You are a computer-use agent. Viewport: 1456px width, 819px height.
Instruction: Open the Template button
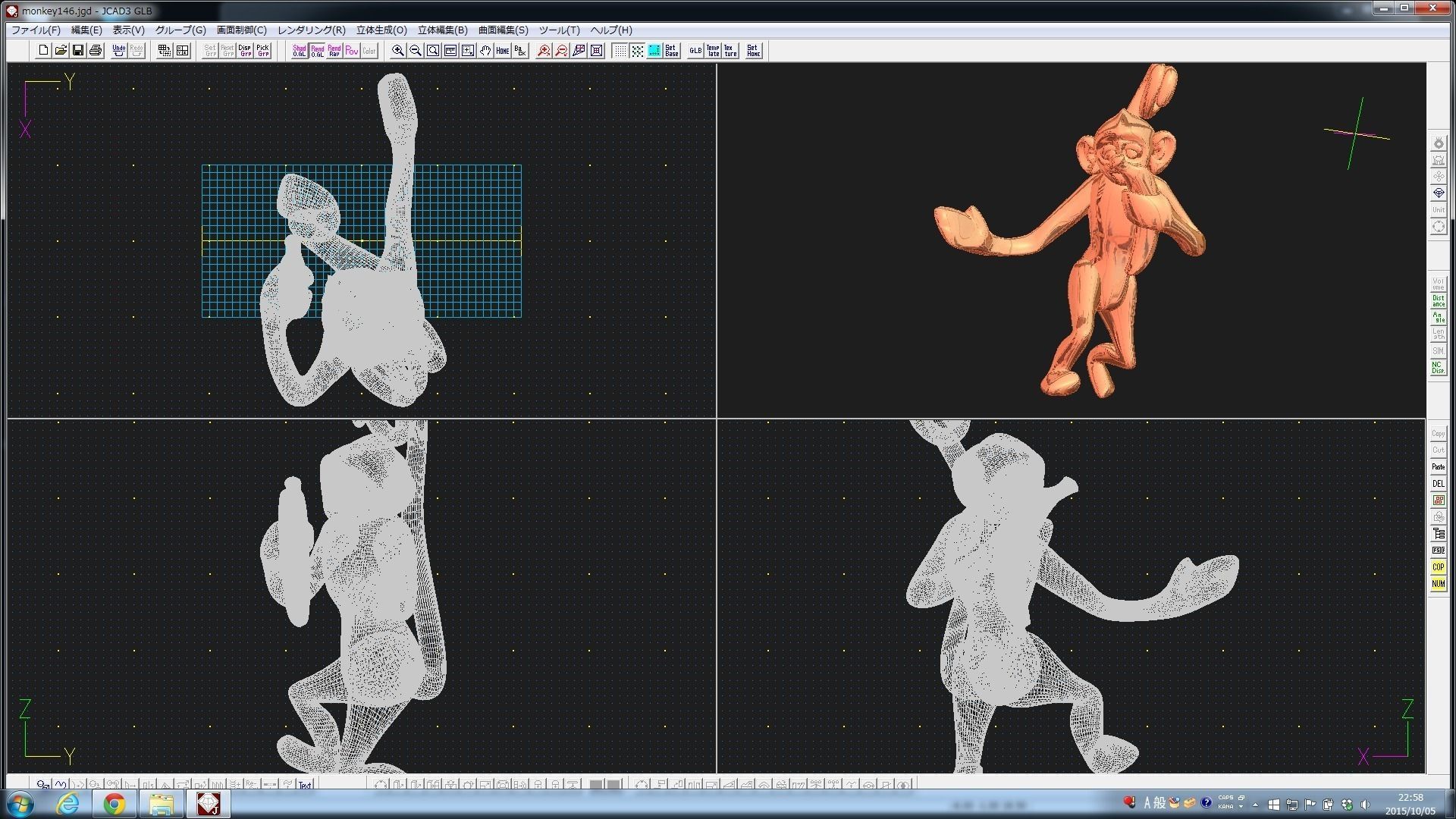pos(713,51)
